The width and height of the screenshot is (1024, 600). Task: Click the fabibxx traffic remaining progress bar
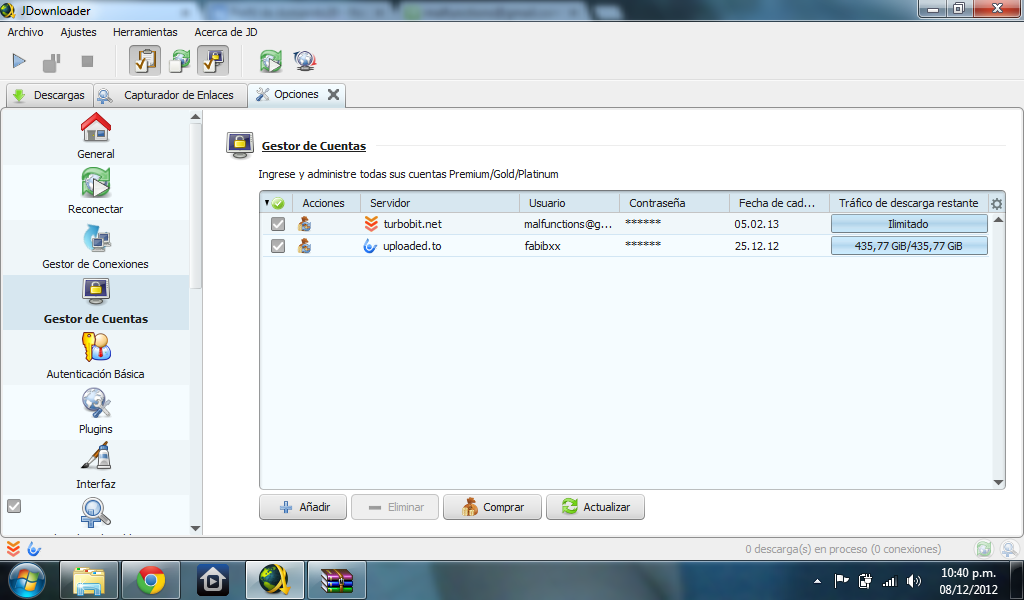point(908,246)
